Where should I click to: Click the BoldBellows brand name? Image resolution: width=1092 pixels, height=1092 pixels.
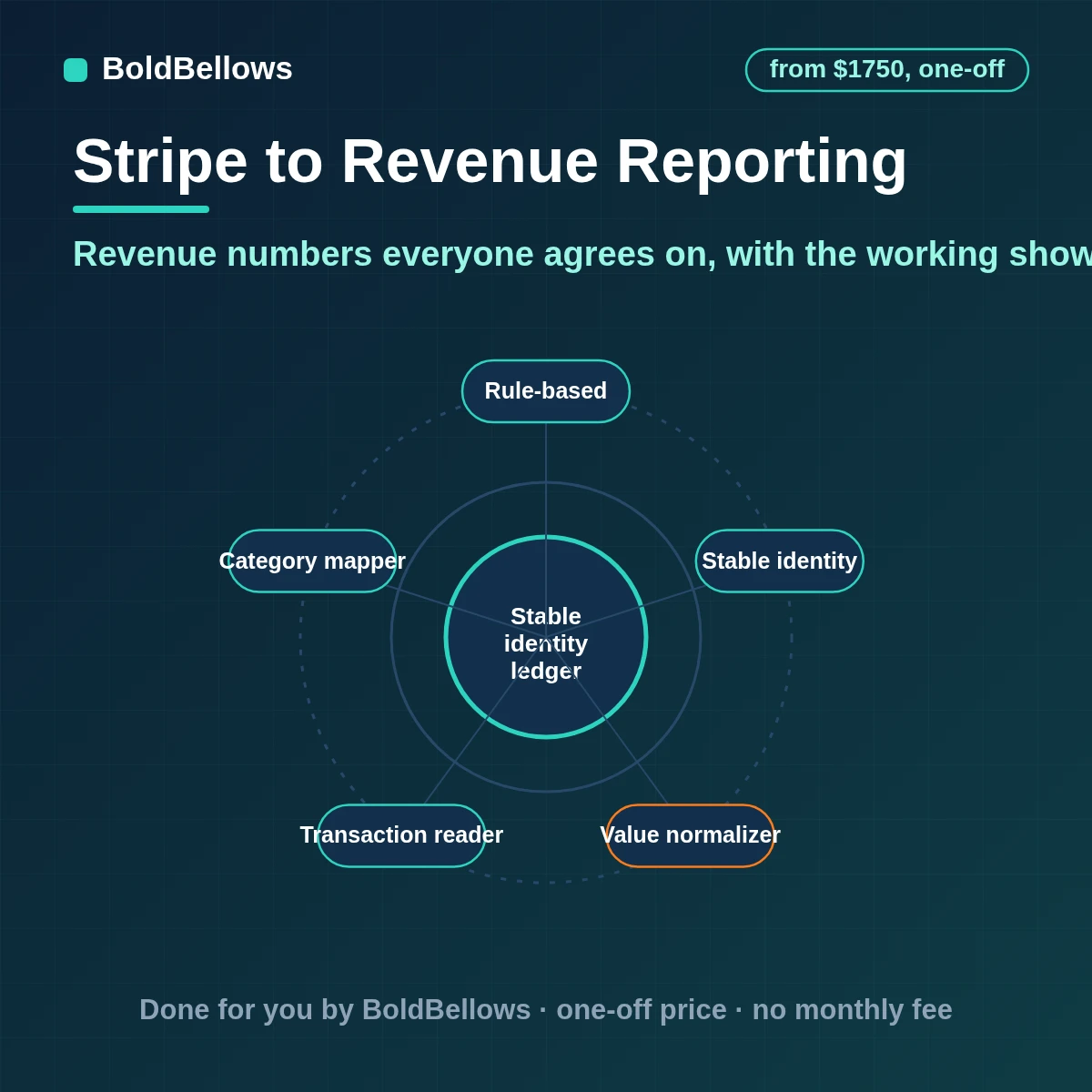(197, 69)
